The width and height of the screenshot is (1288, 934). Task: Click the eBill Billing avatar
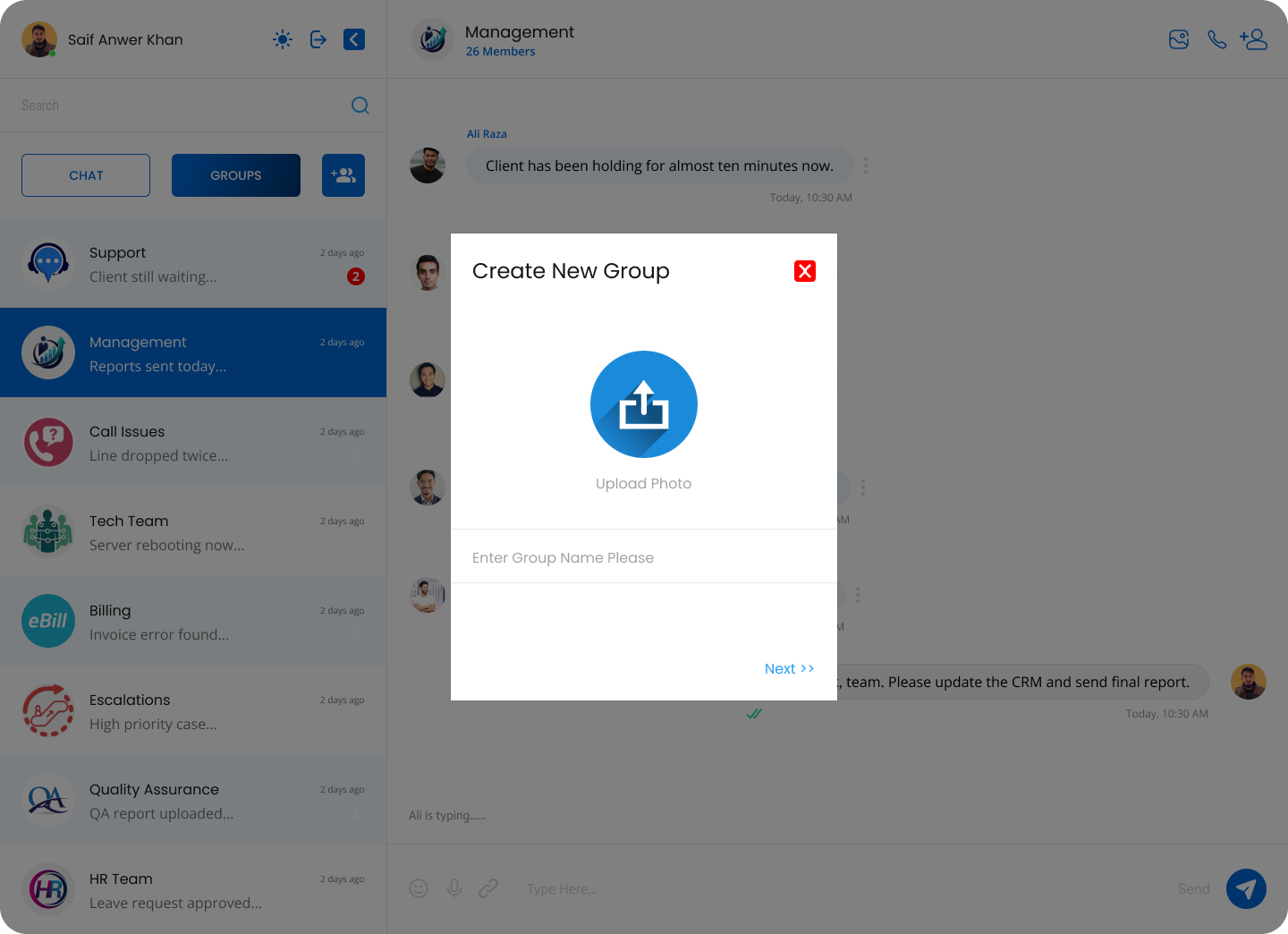click(48, 621)
